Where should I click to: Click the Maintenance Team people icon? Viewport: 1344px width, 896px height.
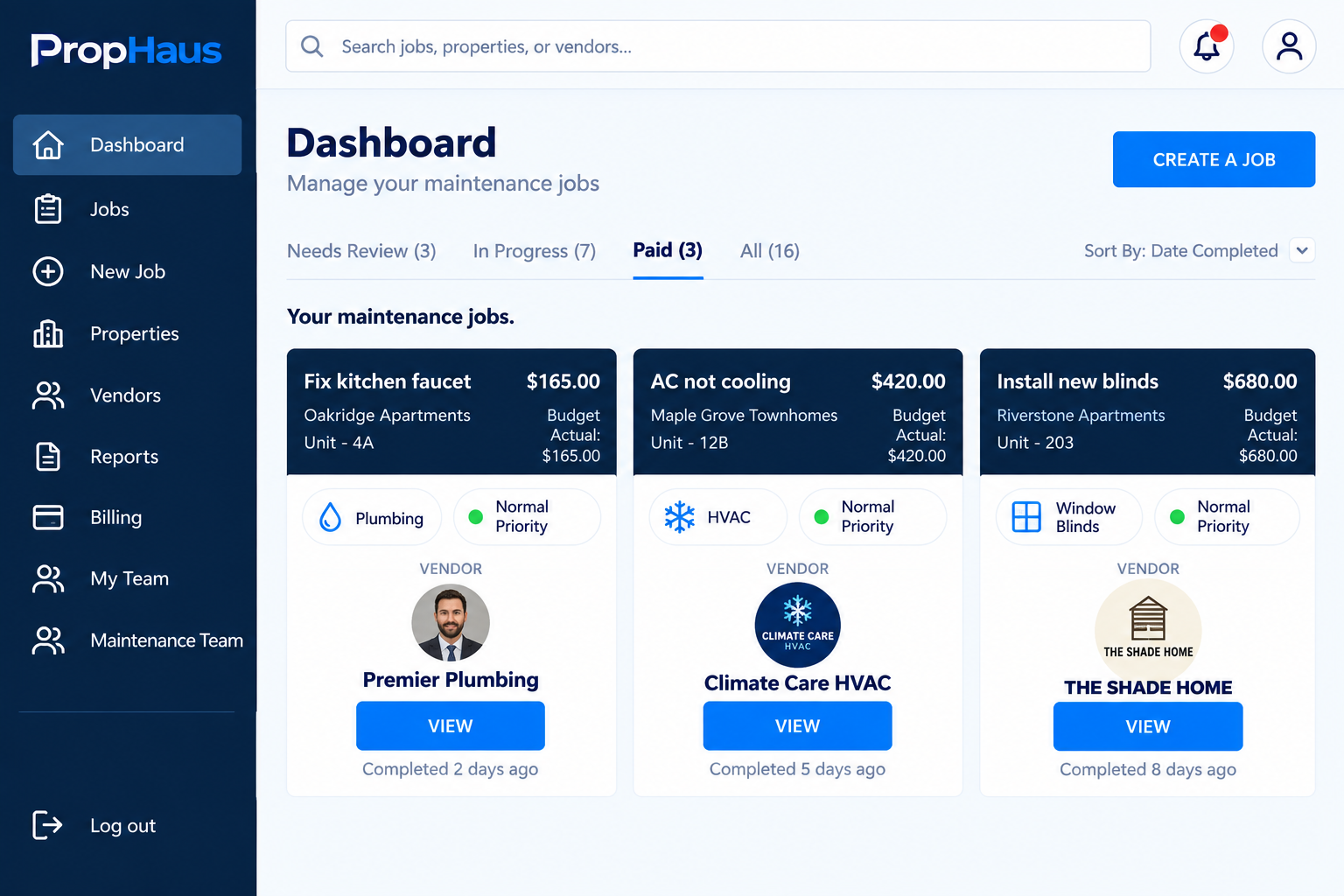coord(48,640)
